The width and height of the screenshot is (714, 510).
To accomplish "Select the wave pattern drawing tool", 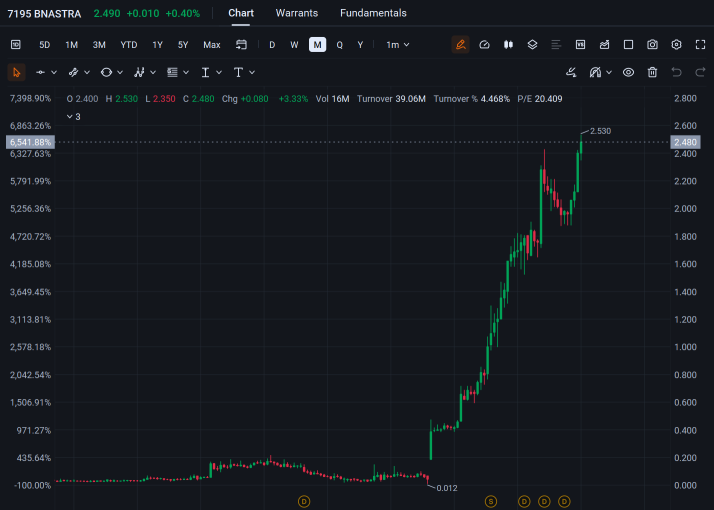I will tap(139, 72).
